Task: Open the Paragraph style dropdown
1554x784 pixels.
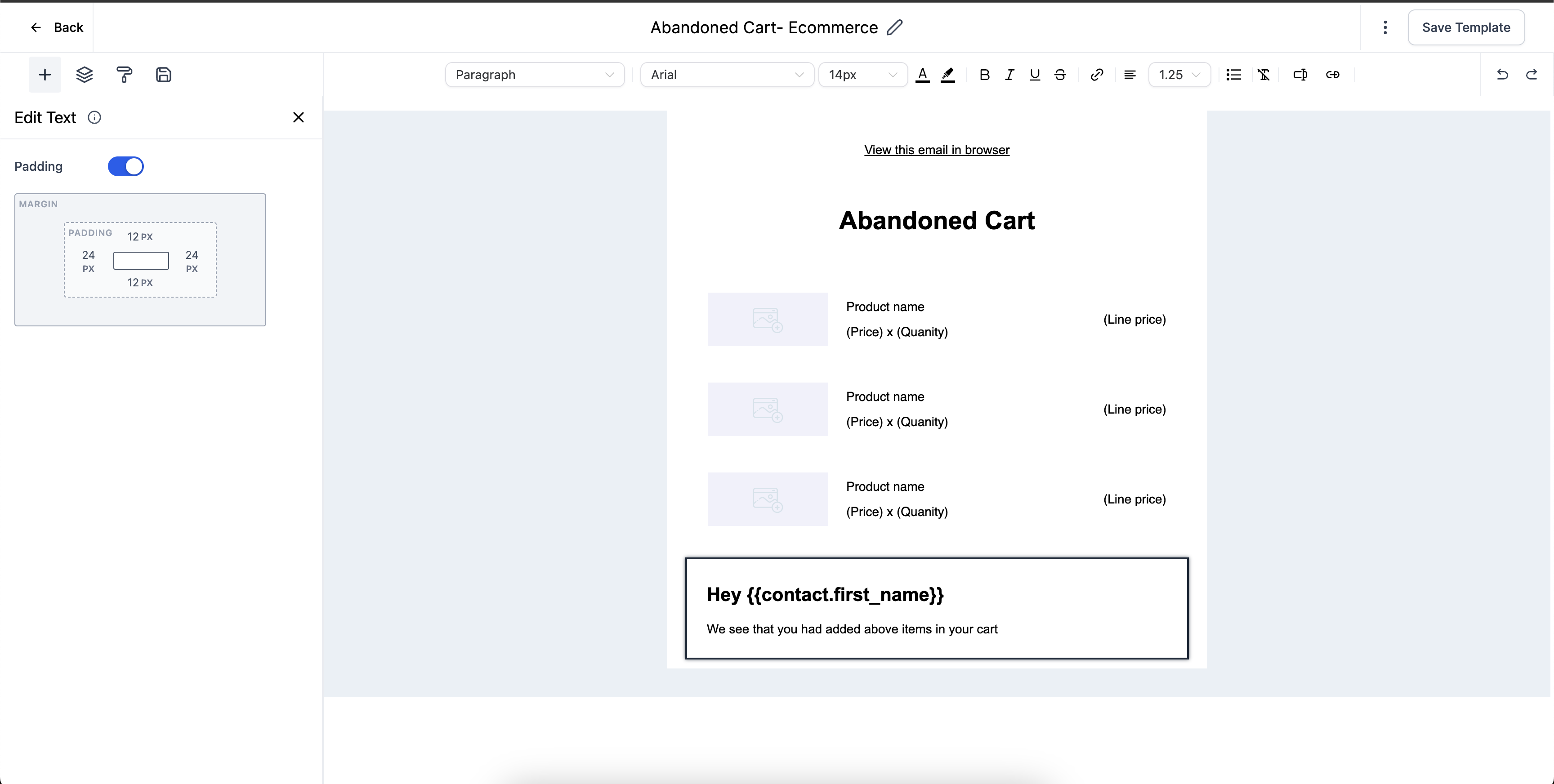Action: (x=535, y=75)
